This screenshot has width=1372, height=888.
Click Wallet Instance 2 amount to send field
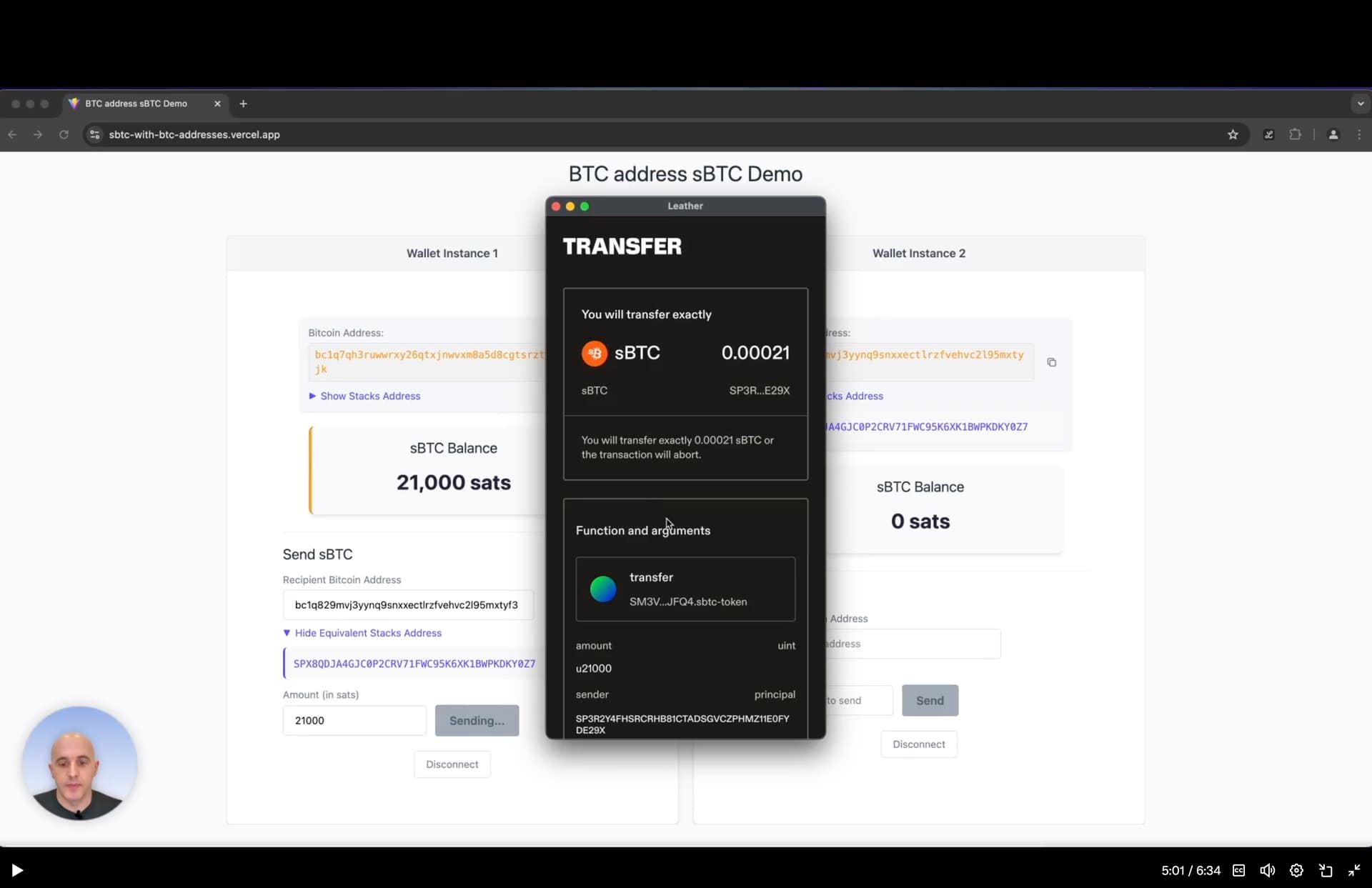click(x=859, y=700)
